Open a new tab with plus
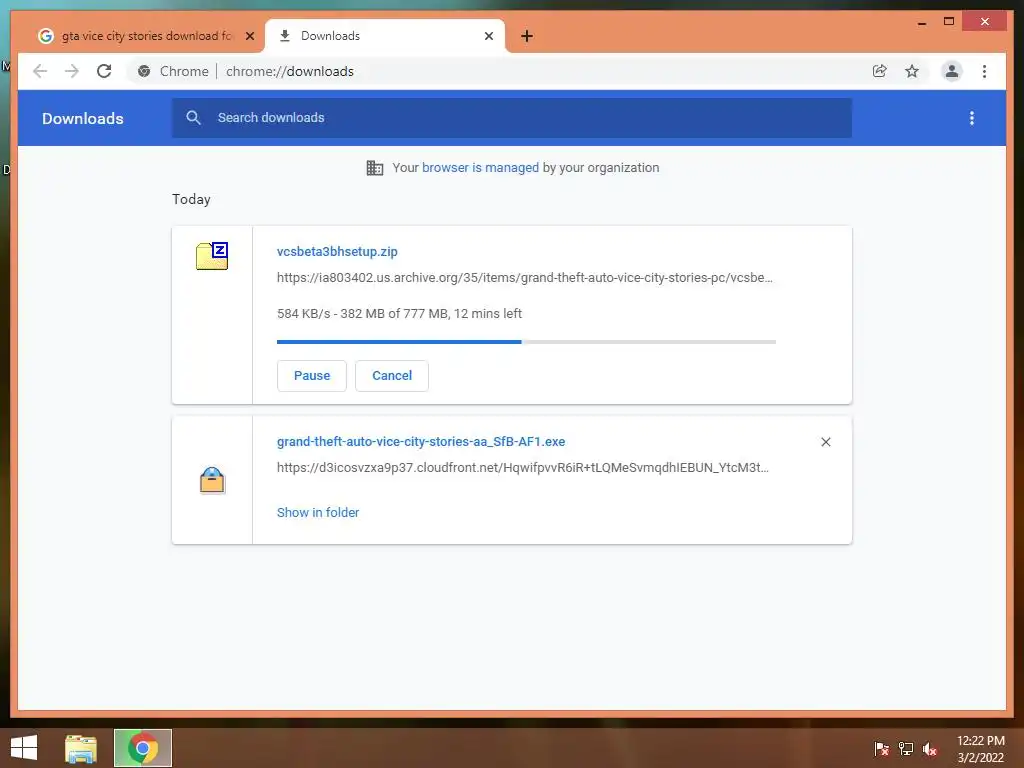Viewport: 1024px width, 768px height. click(527, 36)
